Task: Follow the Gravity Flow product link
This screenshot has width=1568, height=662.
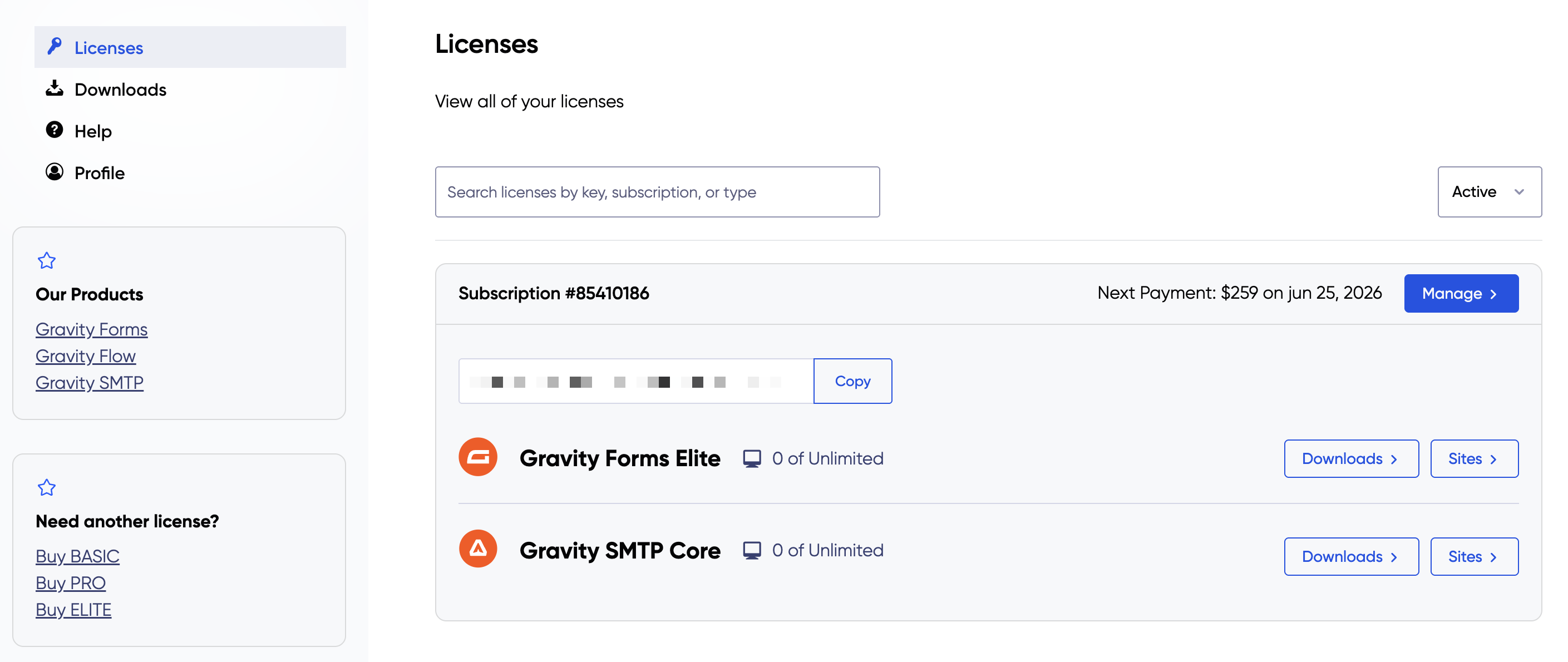Action: pos(86,356)
